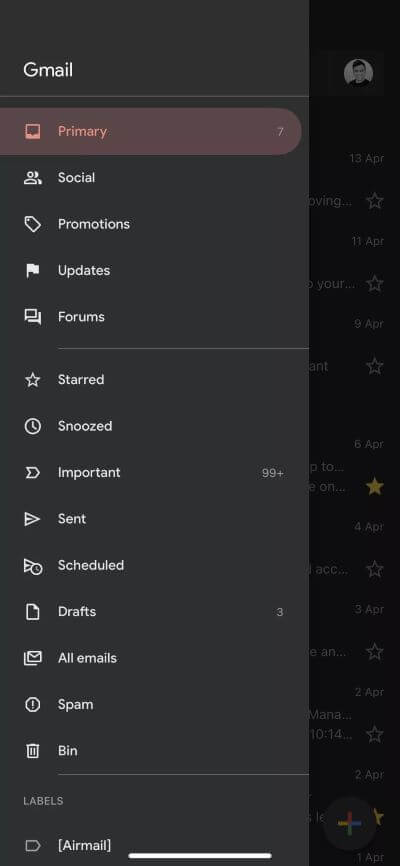Unstar the yellow-starred 6 Apr email
The width and height of the screenshot is (400, 866).
pyautogui.click(x=375, y=487)
